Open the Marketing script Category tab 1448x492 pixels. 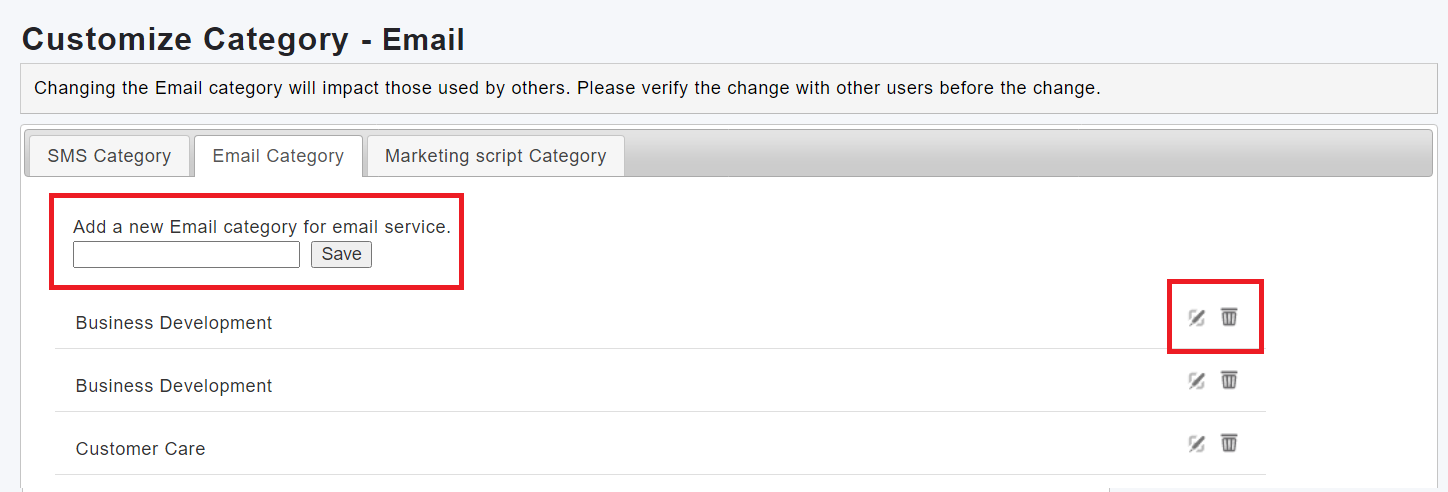(495, 156)
